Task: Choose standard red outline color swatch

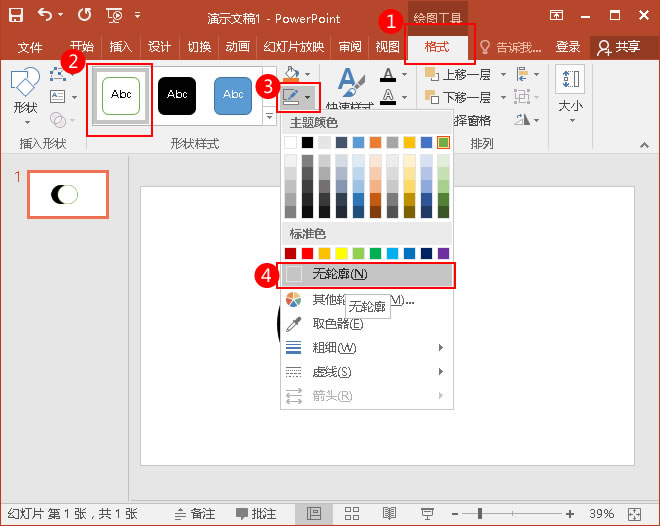Action: point(308,254)
